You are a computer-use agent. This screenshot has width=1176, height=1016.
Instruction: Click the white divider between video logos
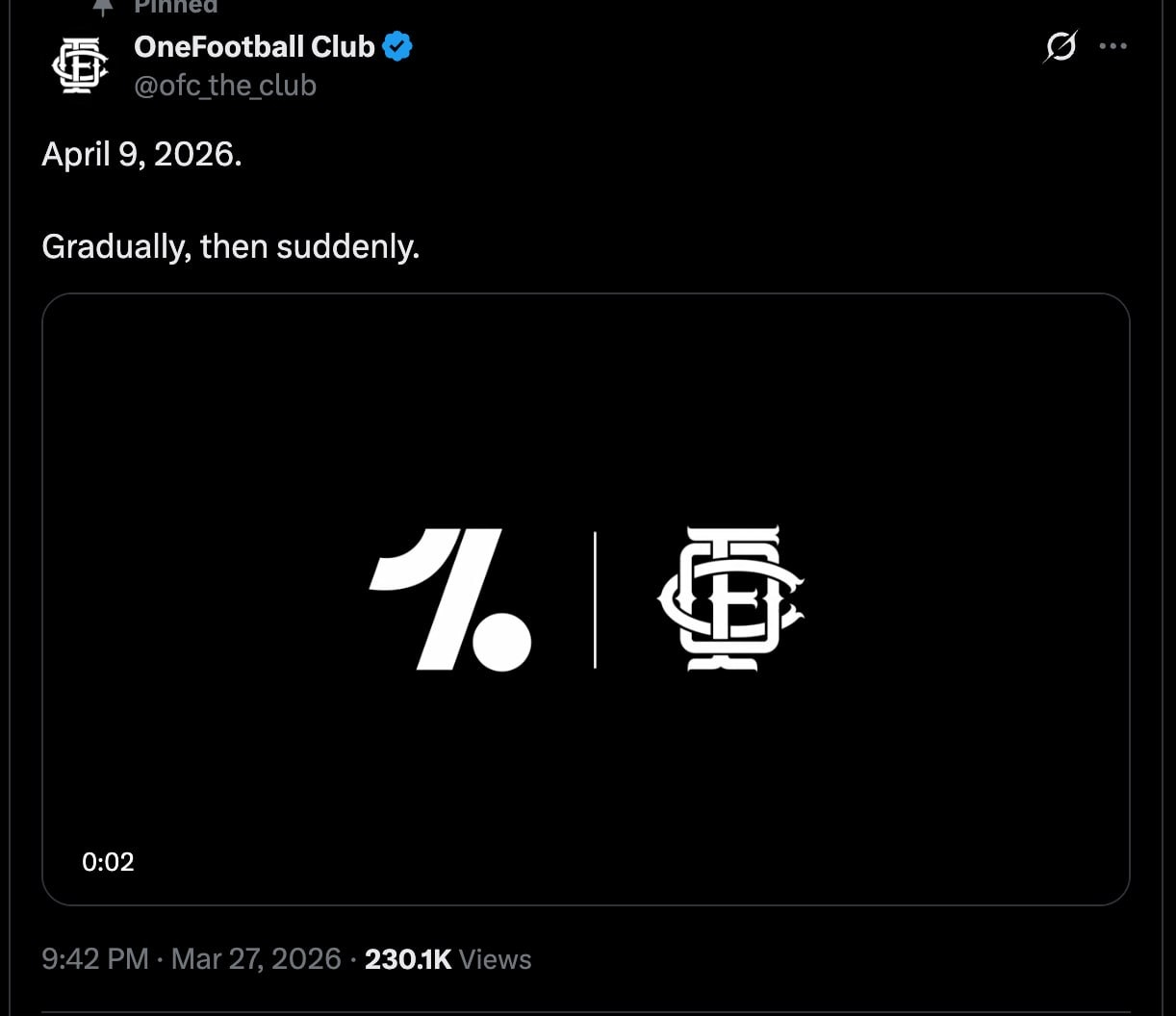[x=595, y=598]
